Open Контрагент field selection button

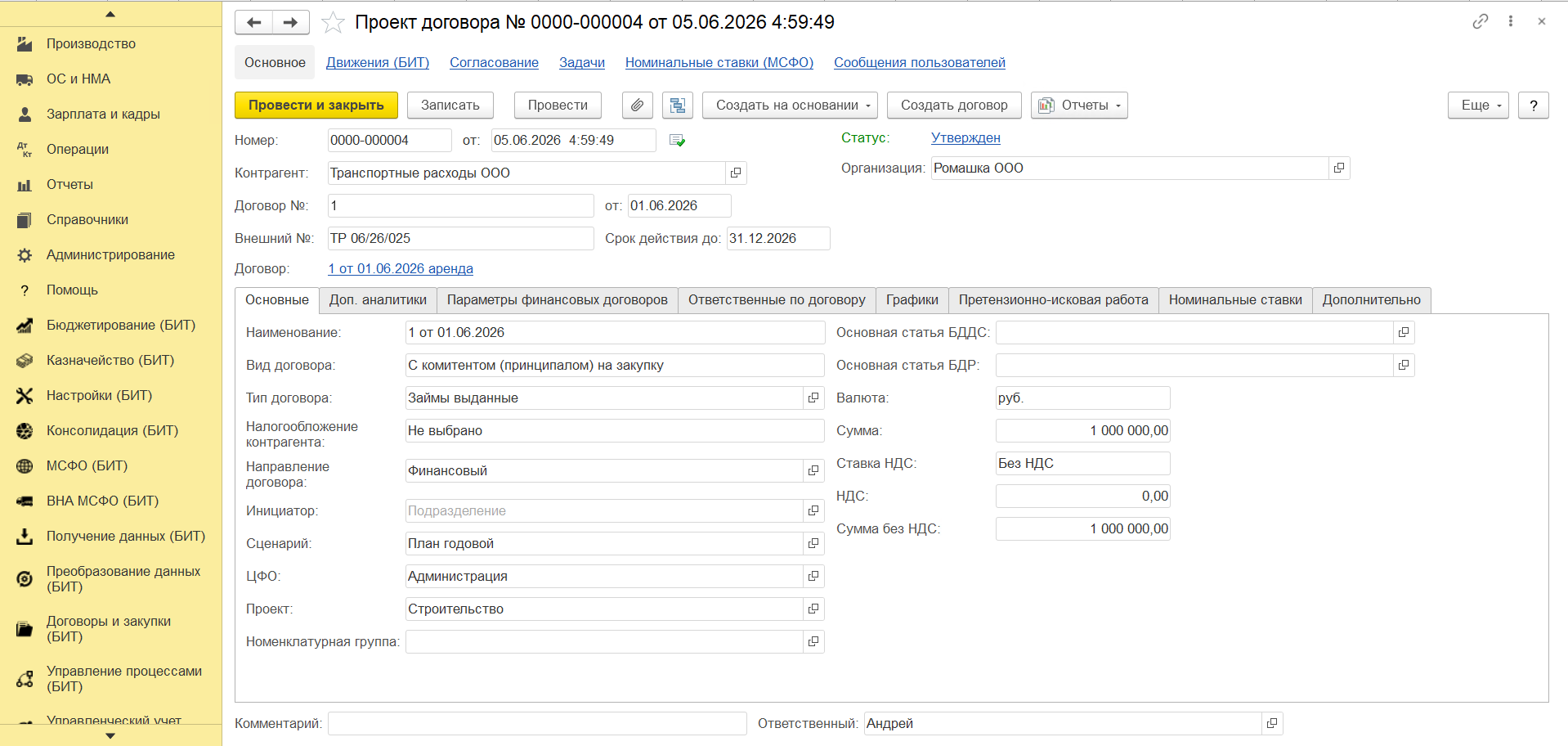pos(736,173)
